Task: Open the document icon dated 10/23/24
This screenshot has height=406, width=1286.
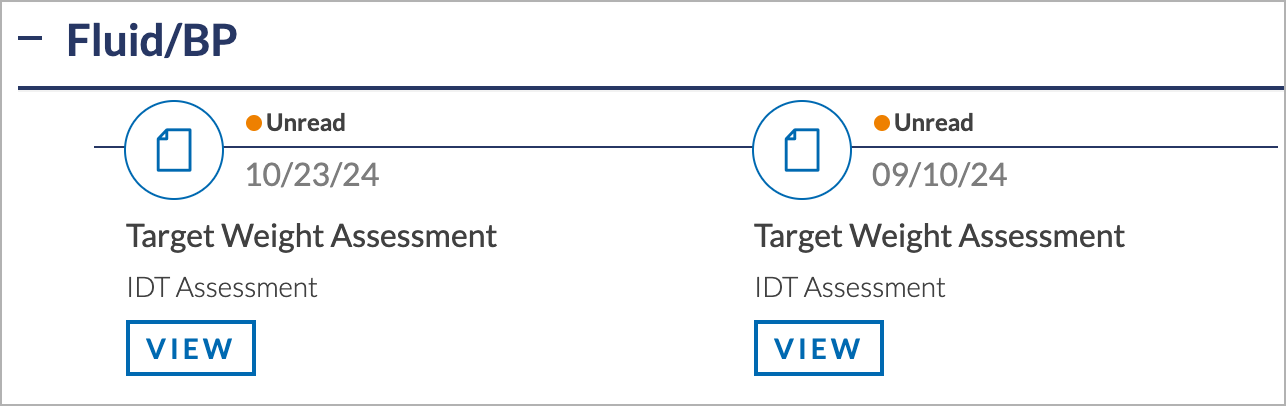Action: click(175, 148)
